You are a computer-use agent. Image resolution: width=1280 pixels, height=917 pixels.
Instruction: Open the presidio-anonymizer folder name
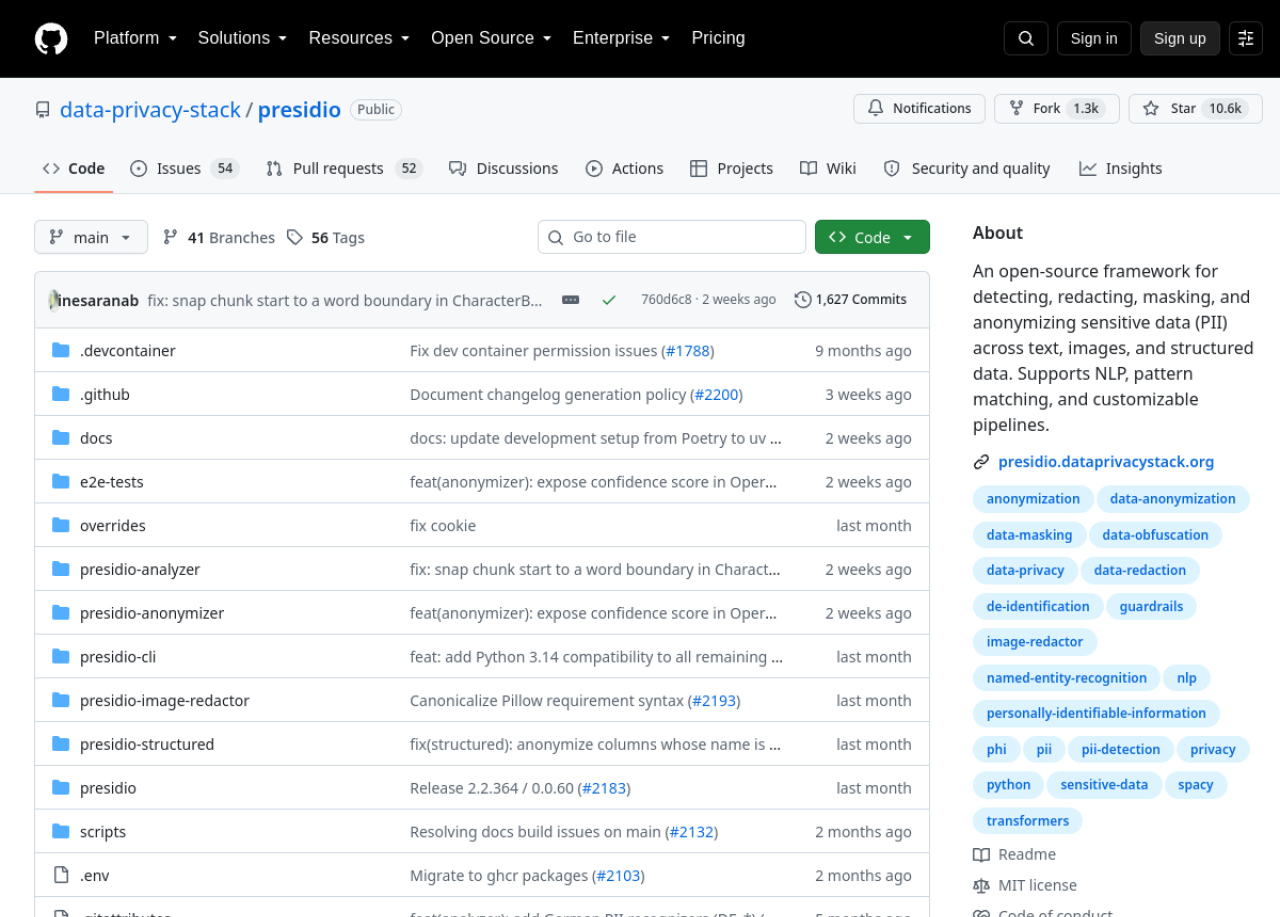152,613
